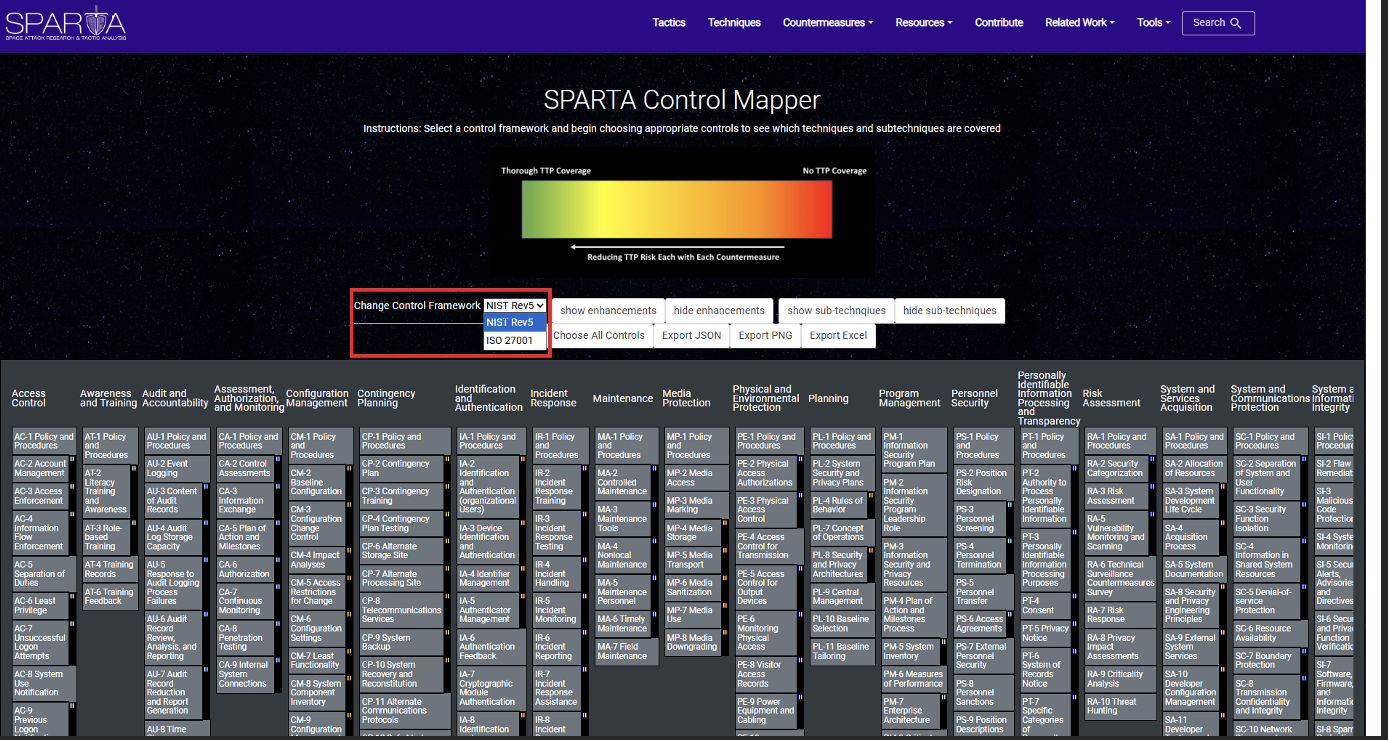Click the Contingency Planning column heading

[x=385, y=398]
